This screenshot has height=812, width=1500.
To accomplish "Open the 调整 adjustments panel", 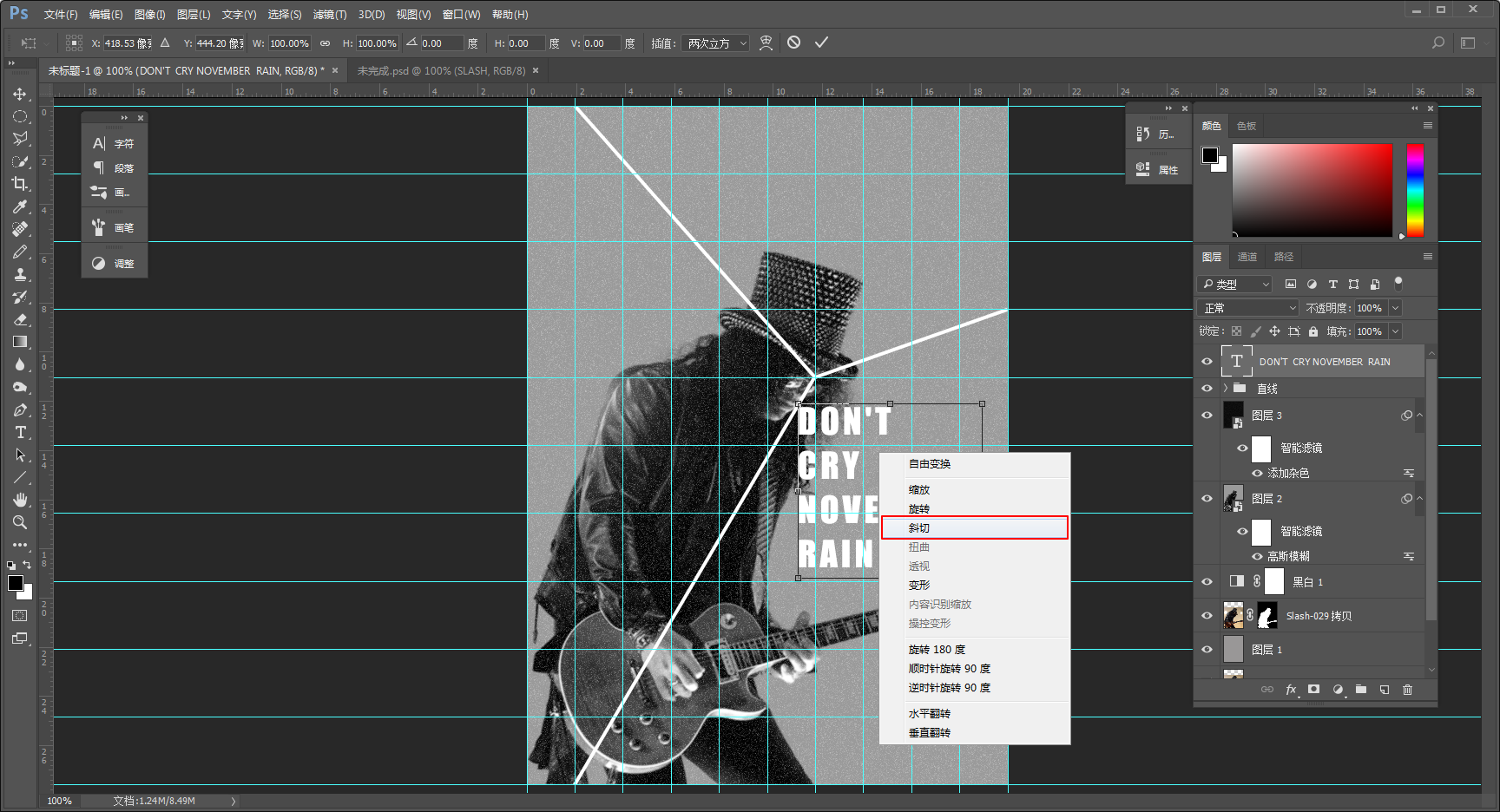I will pos(114,264).
